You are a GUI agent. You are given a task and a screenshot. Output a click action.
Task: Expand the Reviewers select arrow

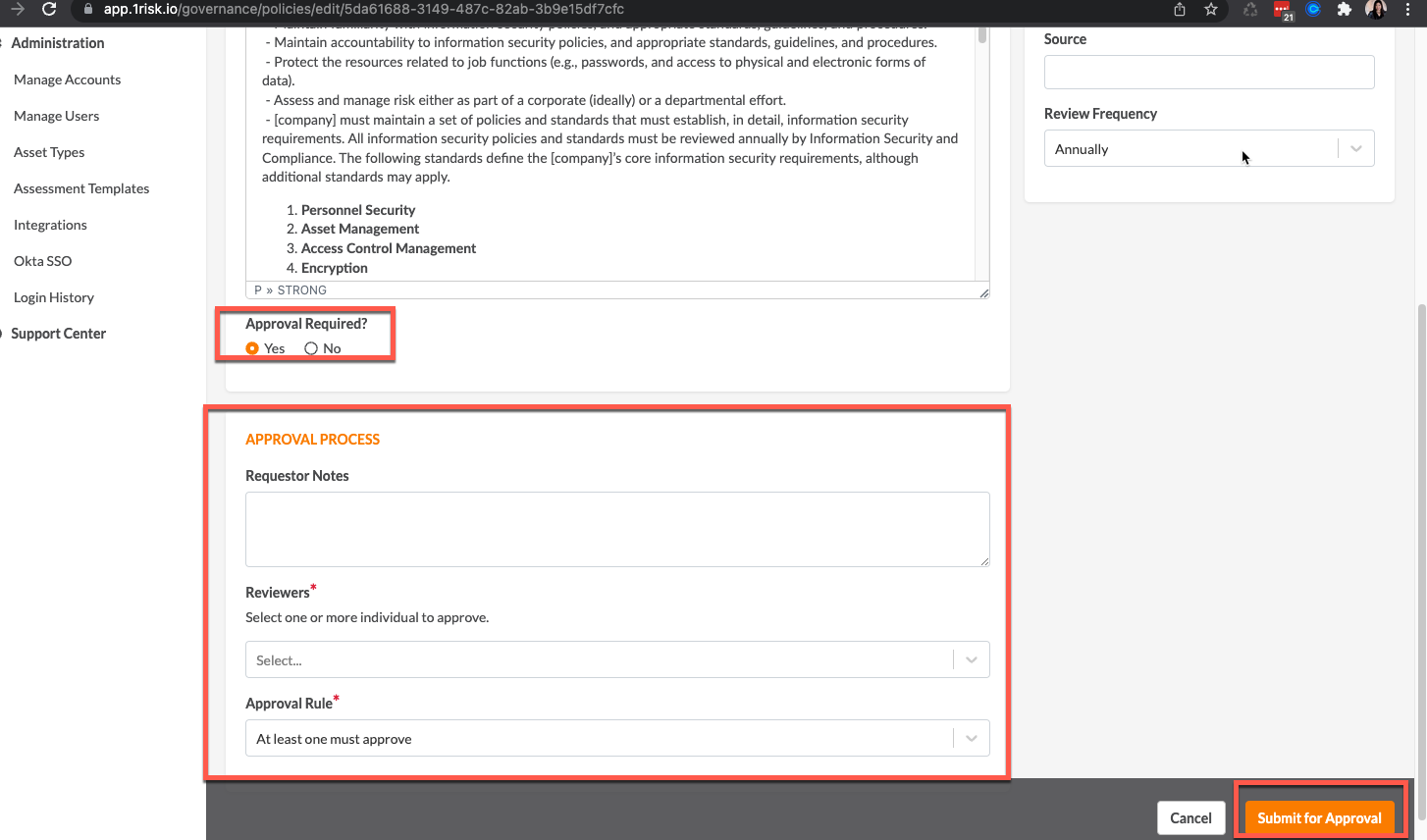pyautogui.click(x=972, y=660)
